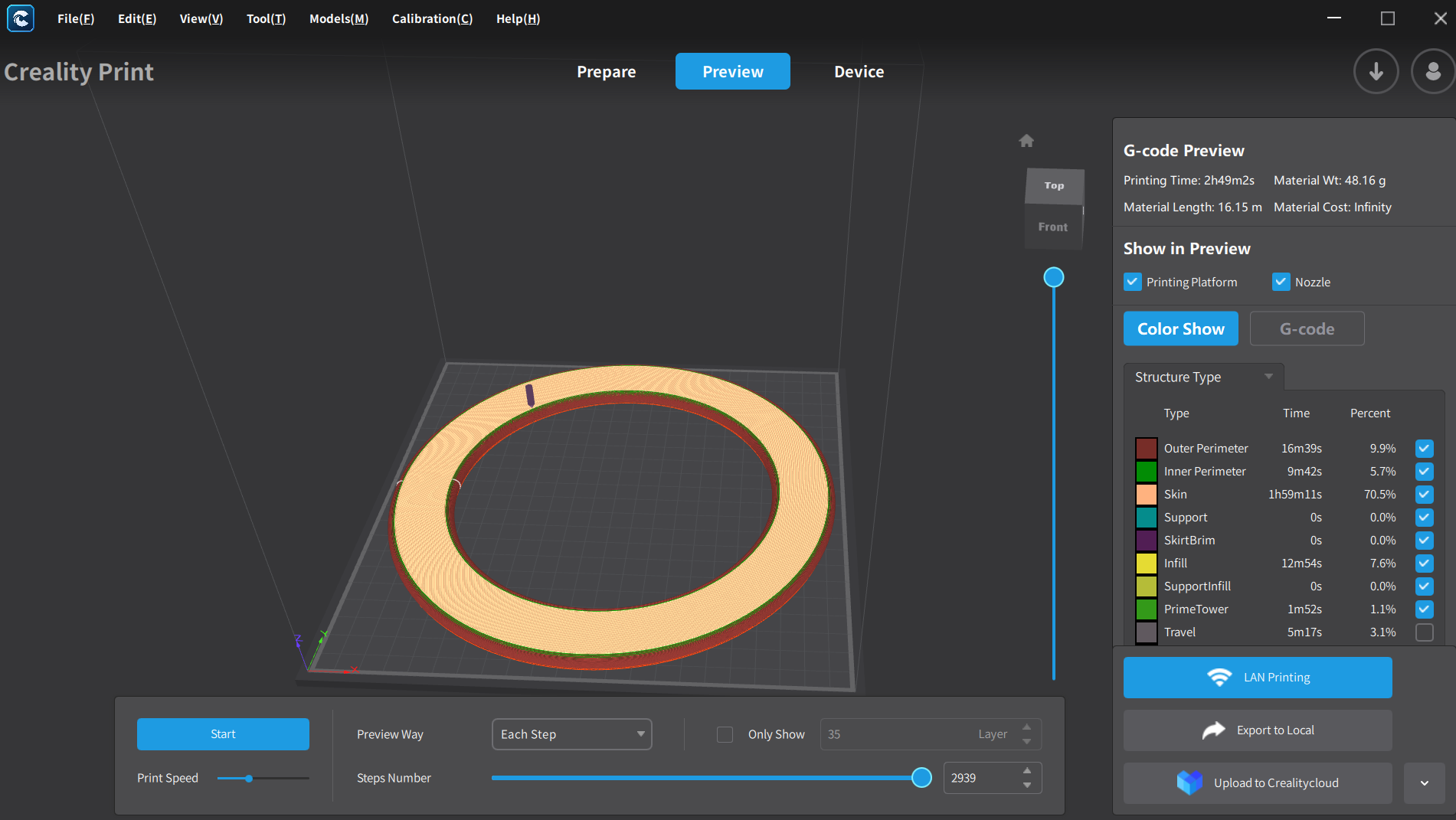Click the Support color swatch
The width and height of the screenshot is (1456, 820).
click(x=1147, y=518)
